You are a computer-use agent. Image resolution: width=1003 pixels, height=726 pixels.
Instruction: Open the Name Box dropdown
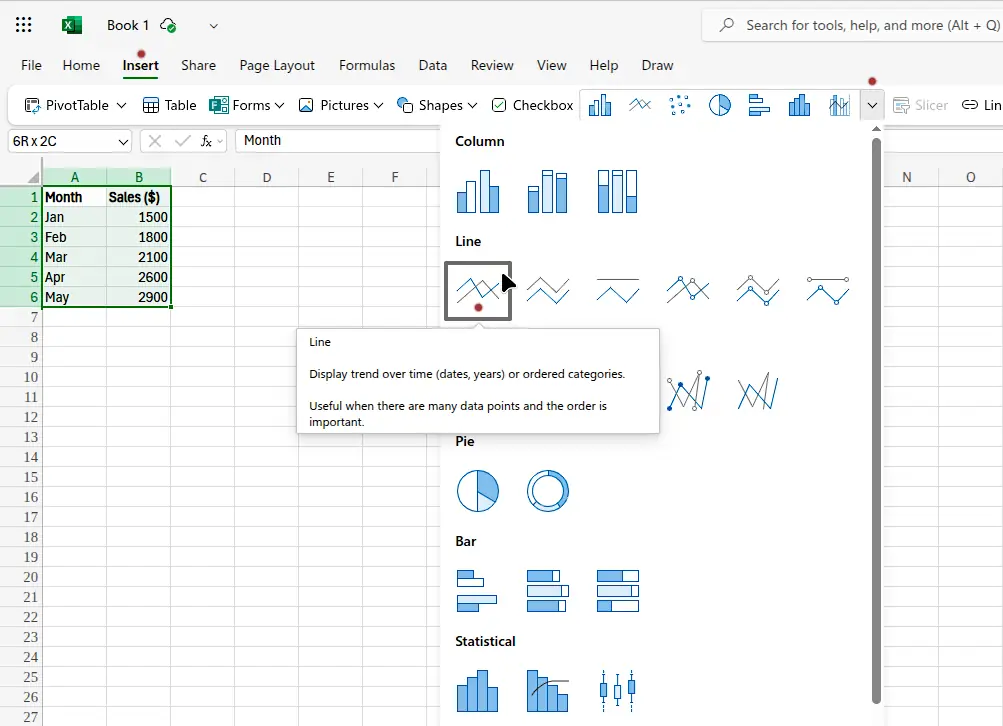tap(123, 141)
